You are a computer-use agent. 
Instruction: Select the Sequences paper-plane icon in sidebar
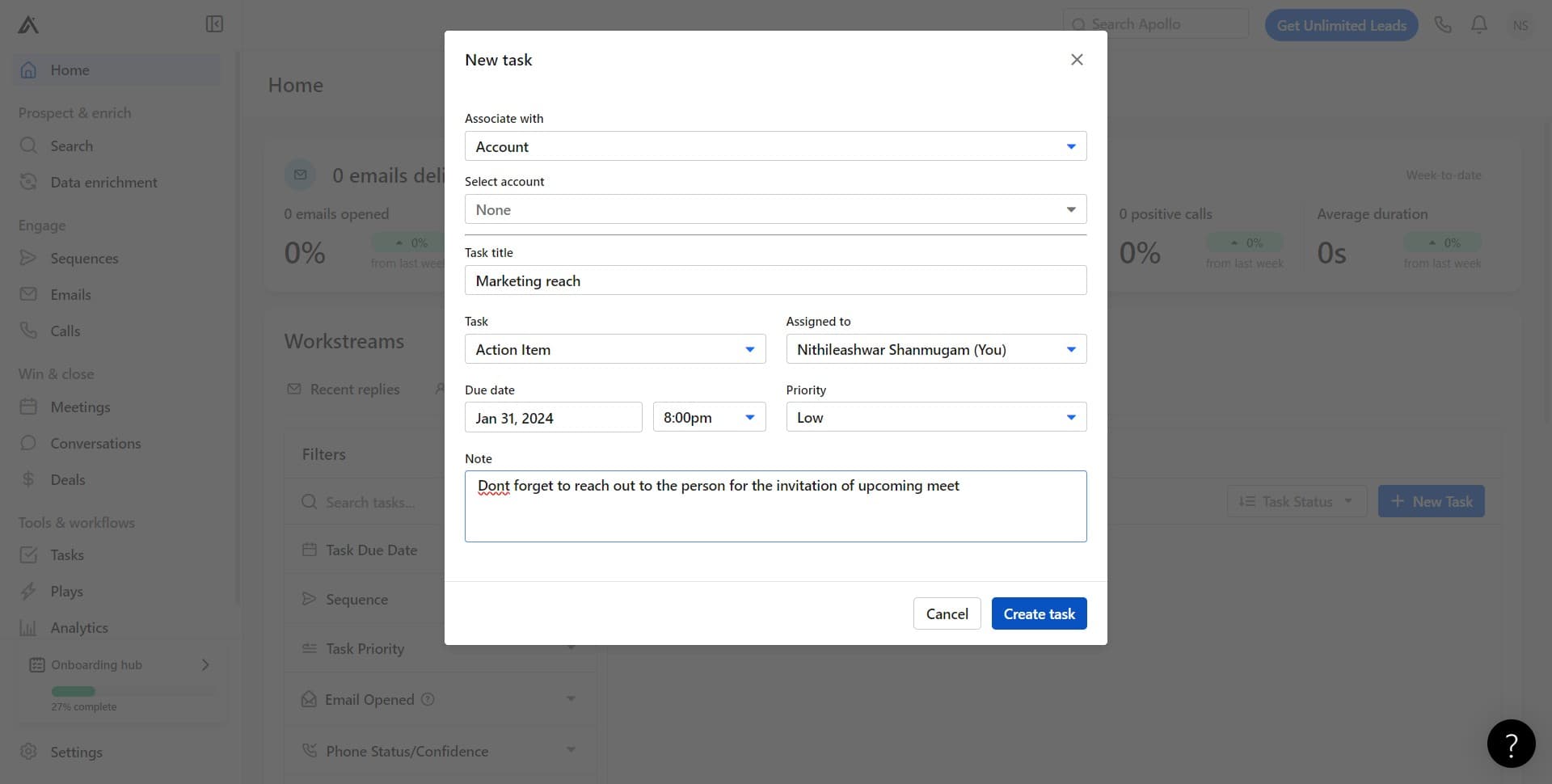[29, 258]
